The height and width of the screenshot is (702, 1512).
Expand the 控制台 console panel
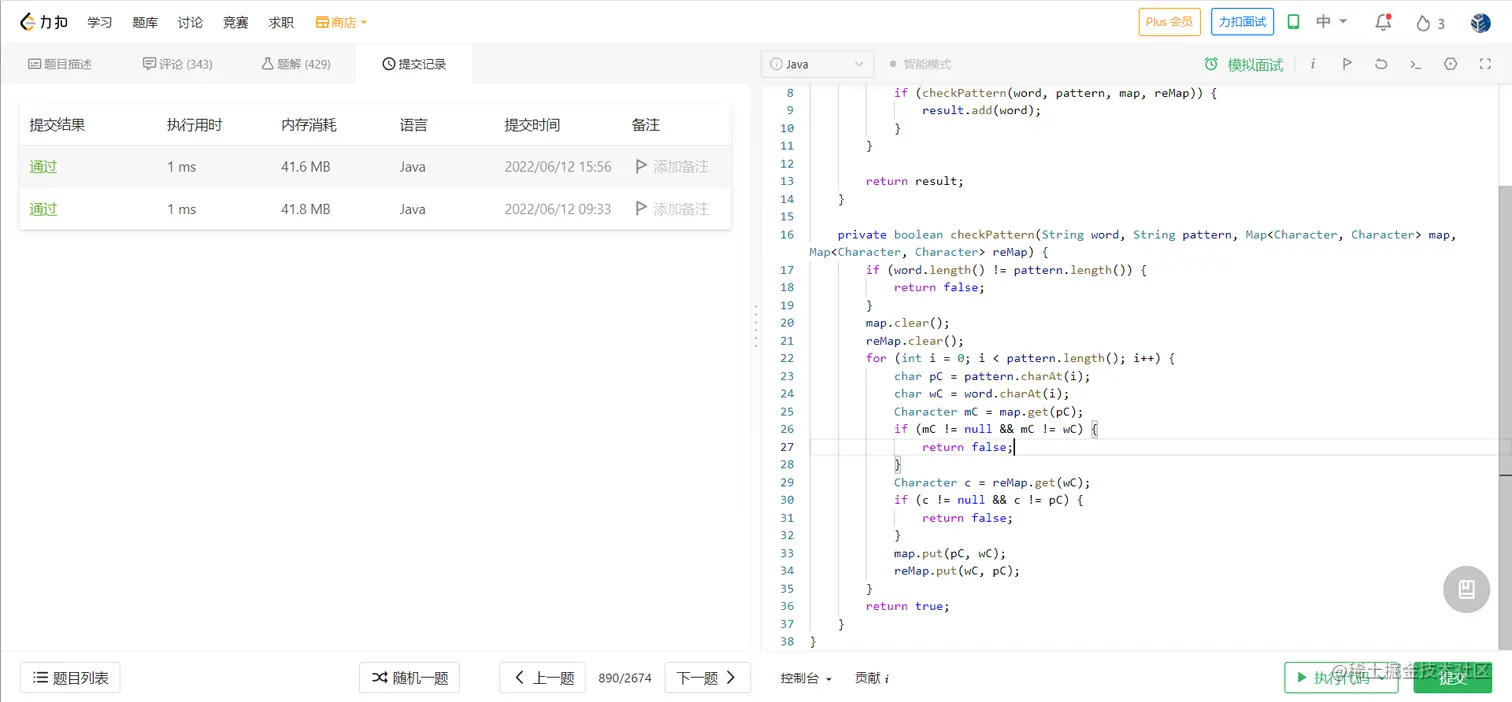coord(806,678)
